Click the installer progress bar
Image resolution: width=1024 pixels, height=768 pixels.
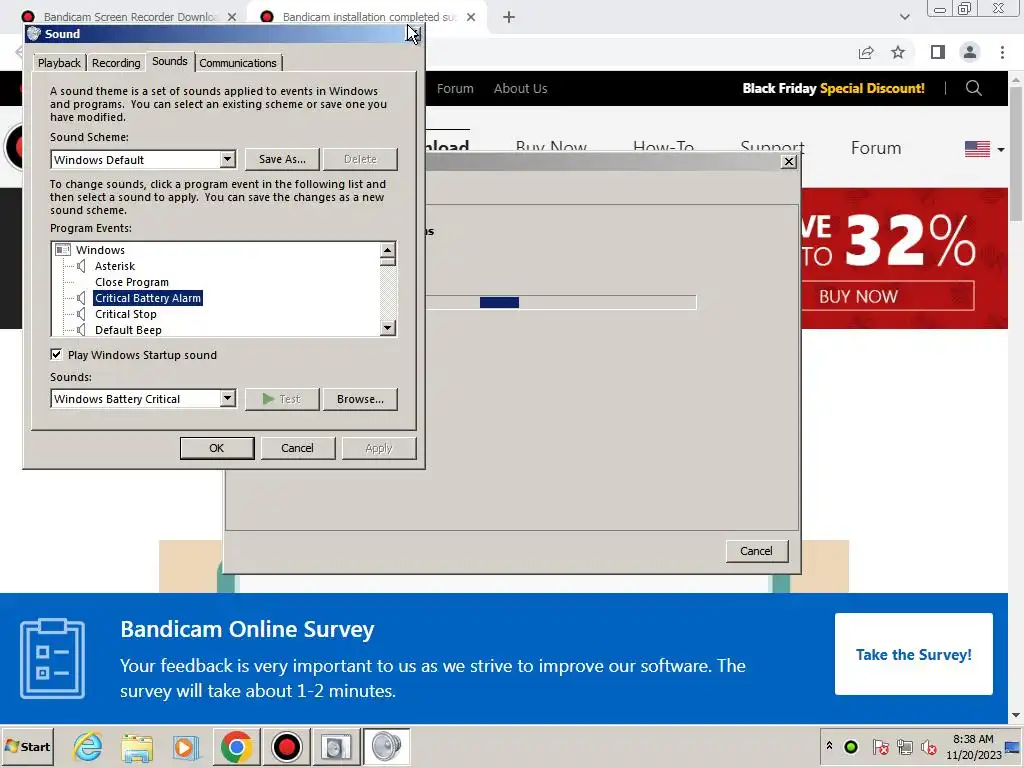click(560, 302)
